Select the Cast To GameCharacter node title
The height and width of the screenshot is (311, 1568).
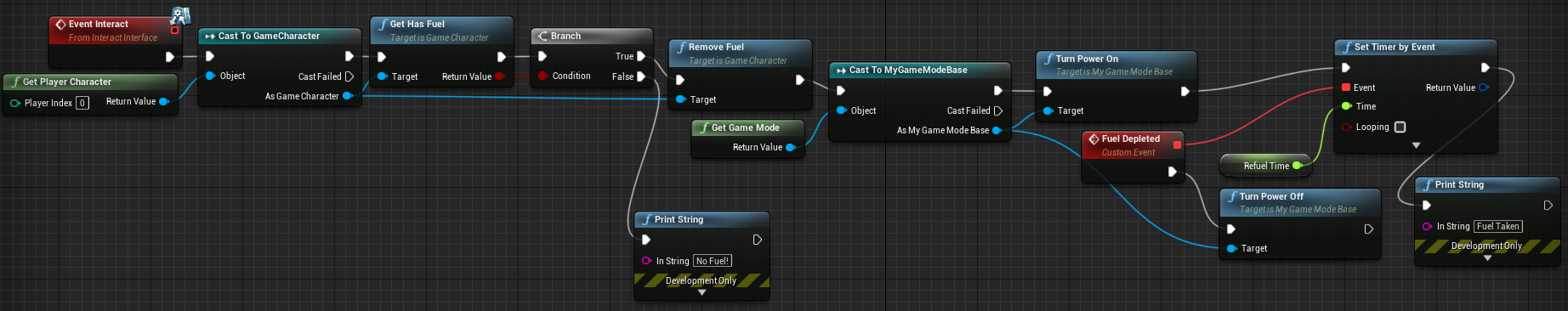[x=269, y=36]
